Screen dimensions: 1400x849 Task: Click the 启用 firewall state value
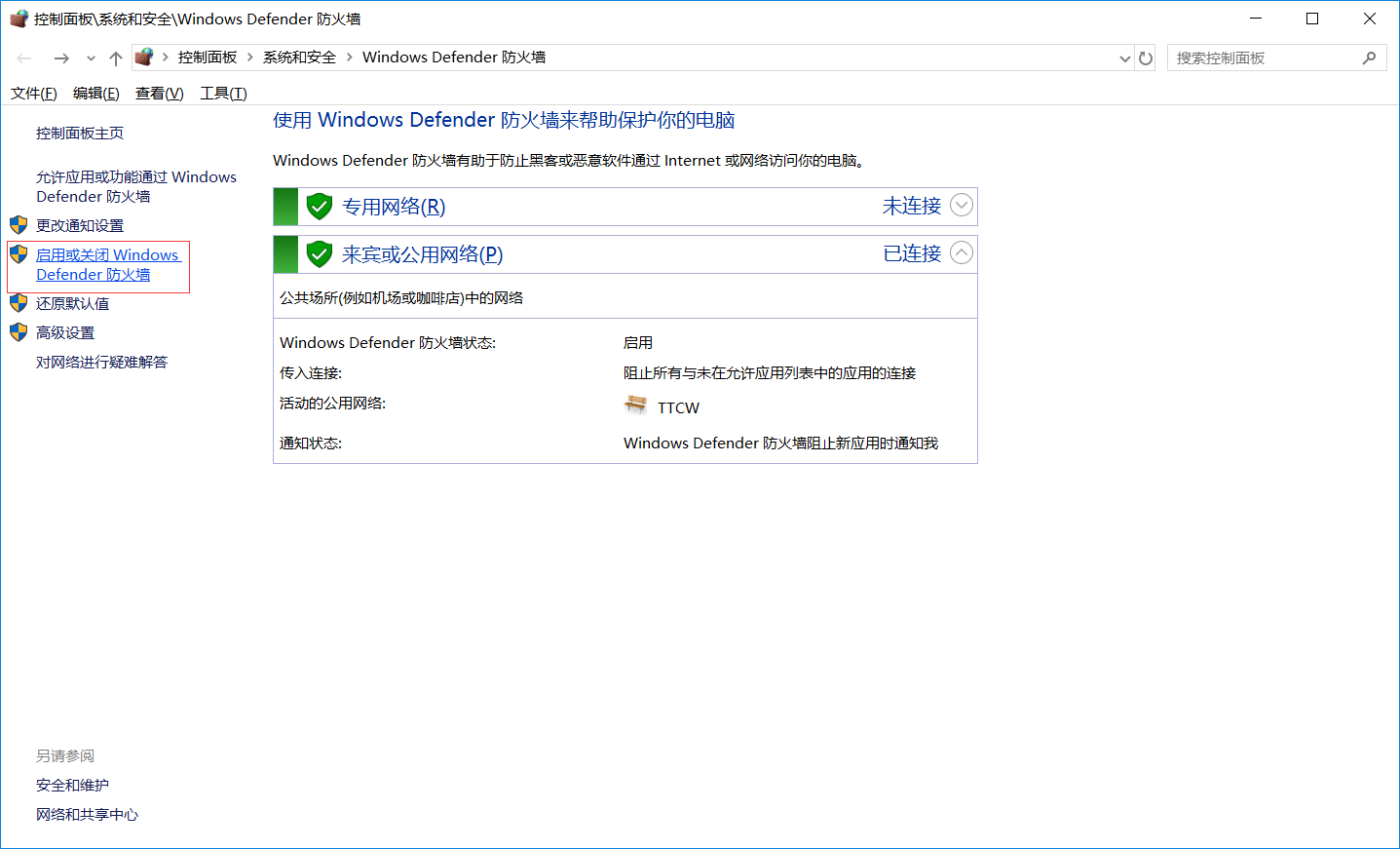[x=638, y=343]
